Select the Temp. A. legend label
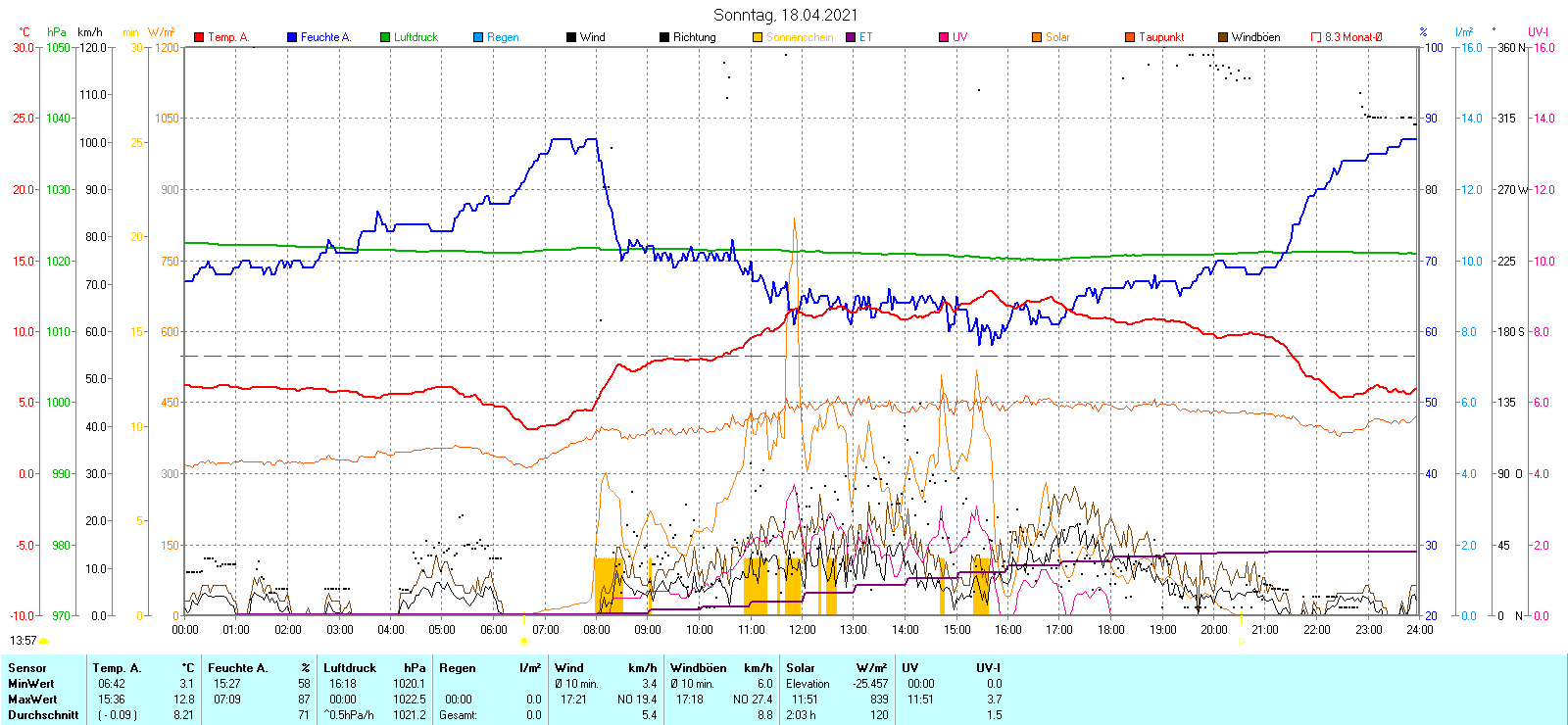Screen dimensions: 1568x725 [x=228, y=37]
